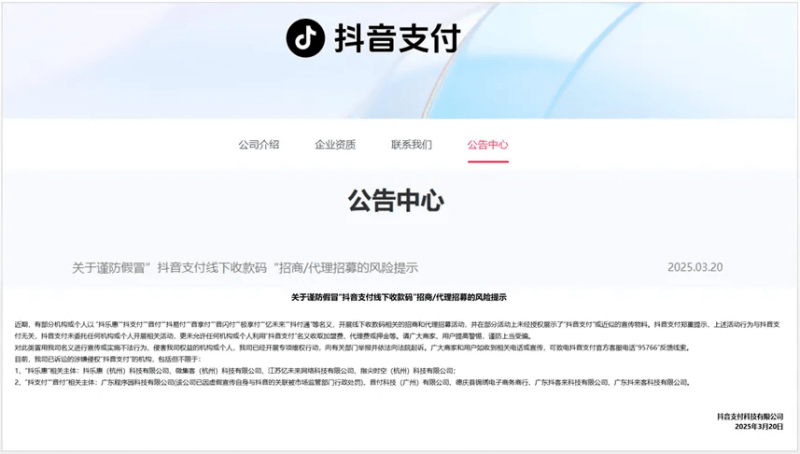Click the large 公告中心 page heading

click(x=396, y=200)
